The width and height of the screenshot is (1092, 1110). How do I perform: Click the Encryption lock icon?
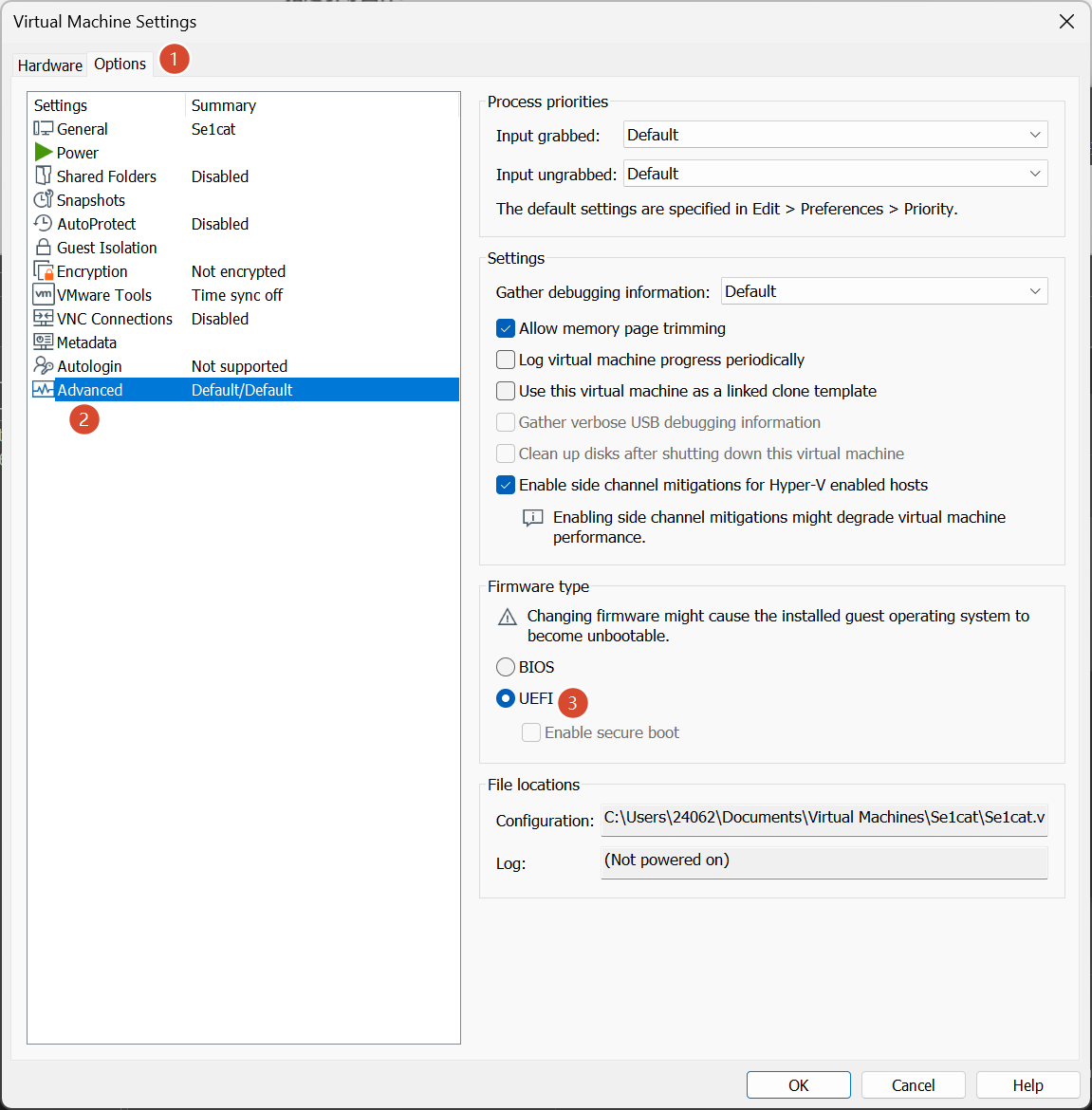pyautogui.click(x=44, y=271)
